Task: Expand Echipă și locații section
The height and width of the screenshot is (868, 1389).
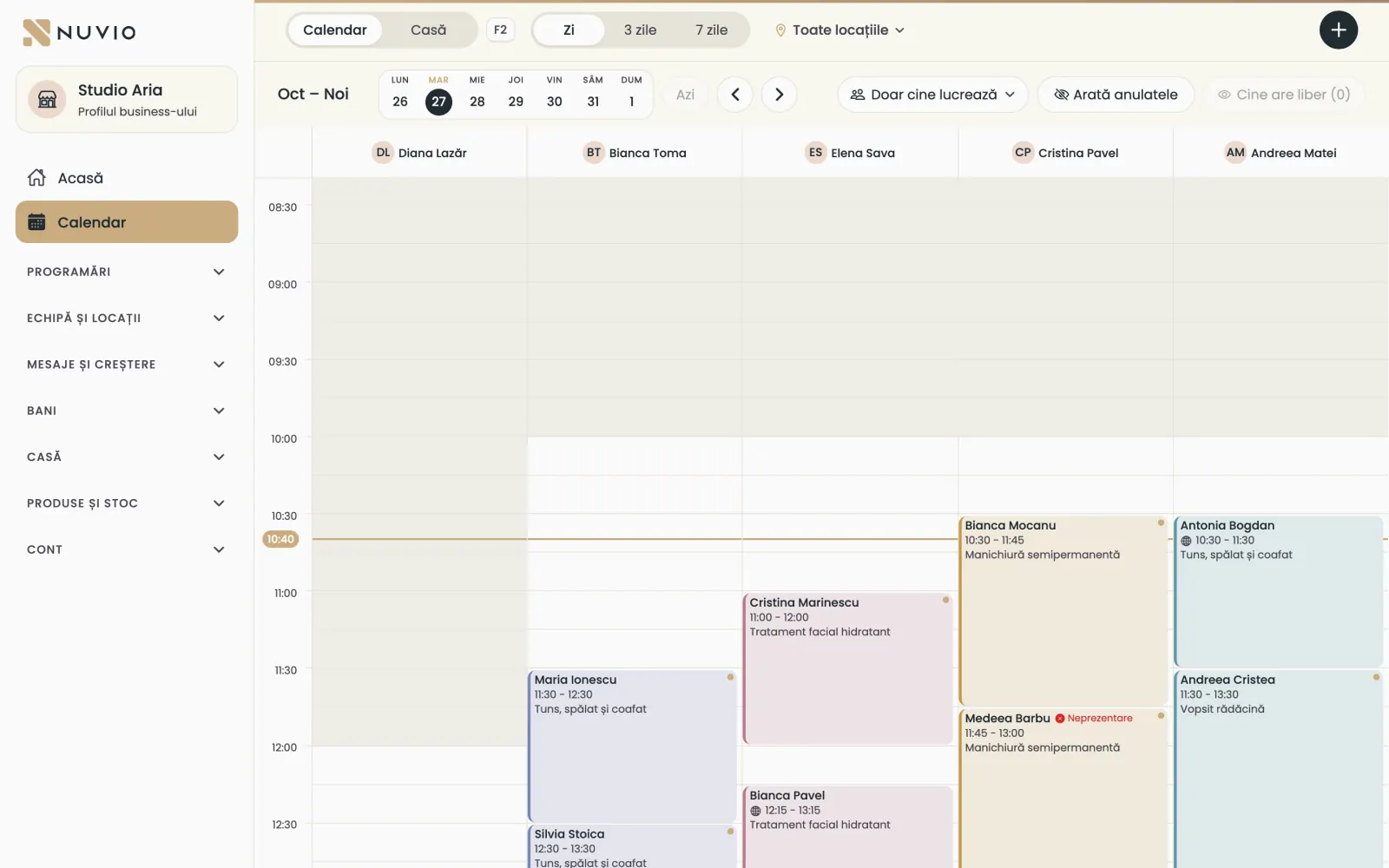Action: pyautogui.click(x=127, y=318)
